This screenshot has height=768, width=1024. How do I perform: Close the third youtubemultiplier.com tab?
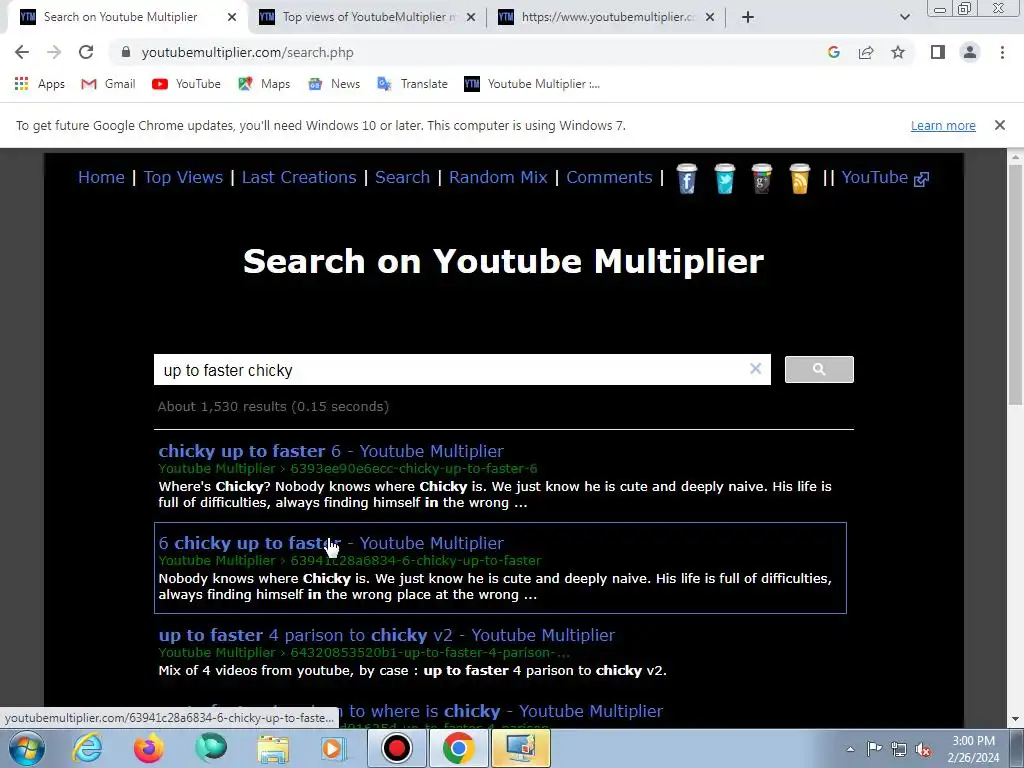pyautogui.click(x=710, y=17)
